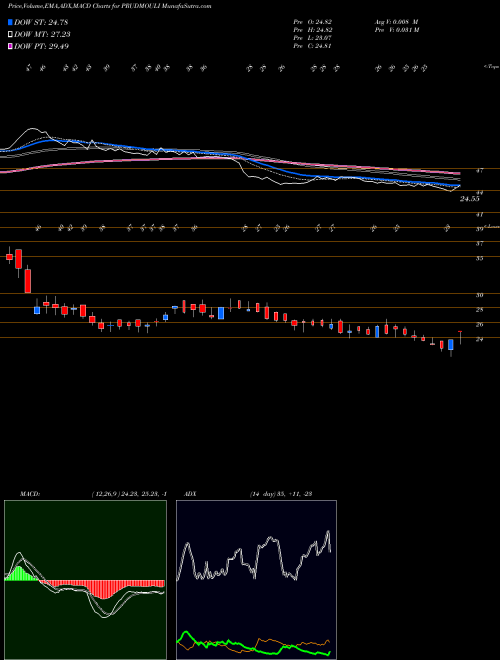Click the 'Pre C: 24.81' value

pos(313,46)
